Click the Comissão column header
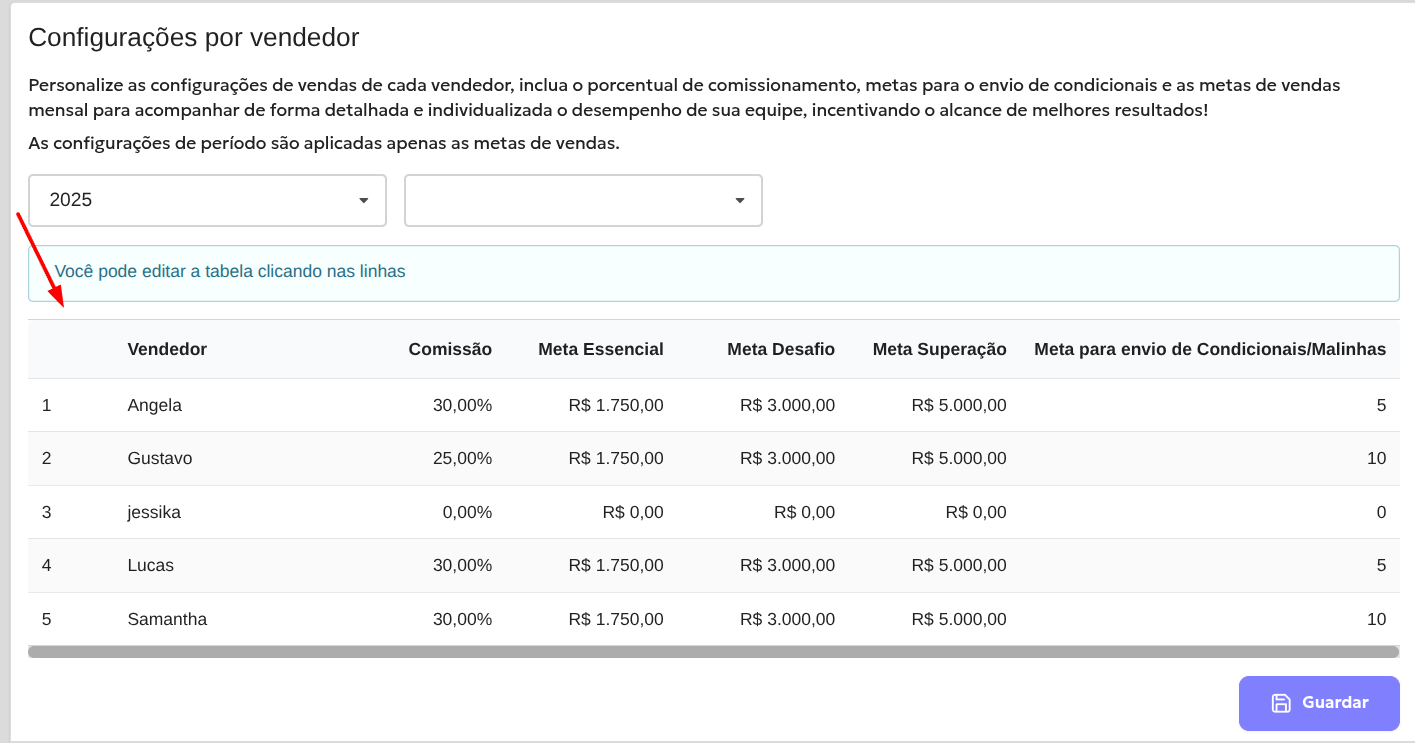Image resolution: width=1415 pixels, height=743 pixels. point(450,349)
